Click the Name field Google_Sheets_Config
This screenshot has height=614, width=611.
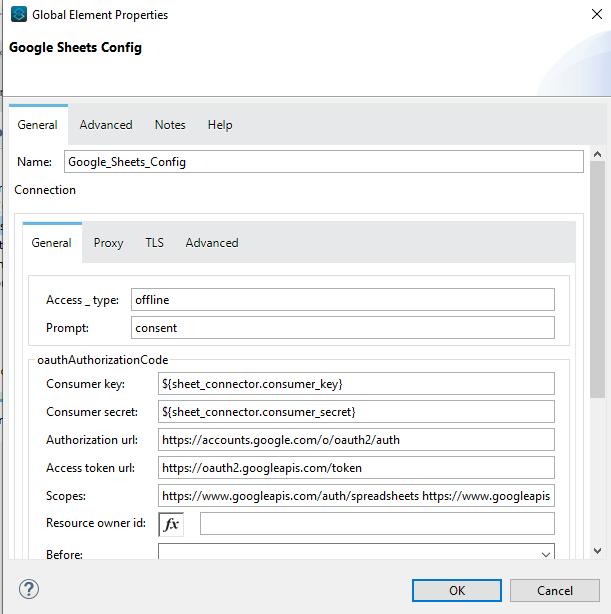(x=324, y=162)
